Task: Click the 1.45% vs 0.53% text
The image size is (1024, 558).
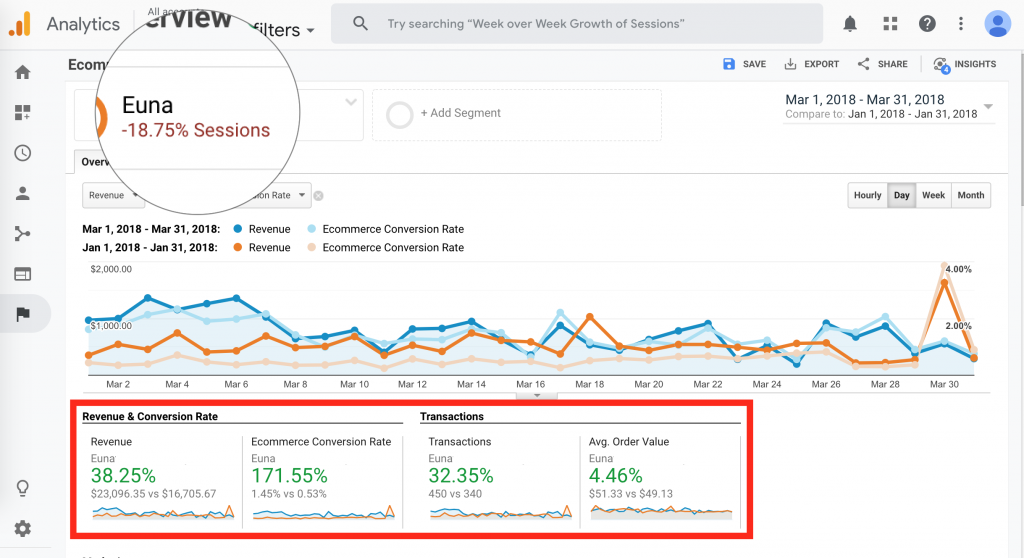Action: tap(289, 494)
